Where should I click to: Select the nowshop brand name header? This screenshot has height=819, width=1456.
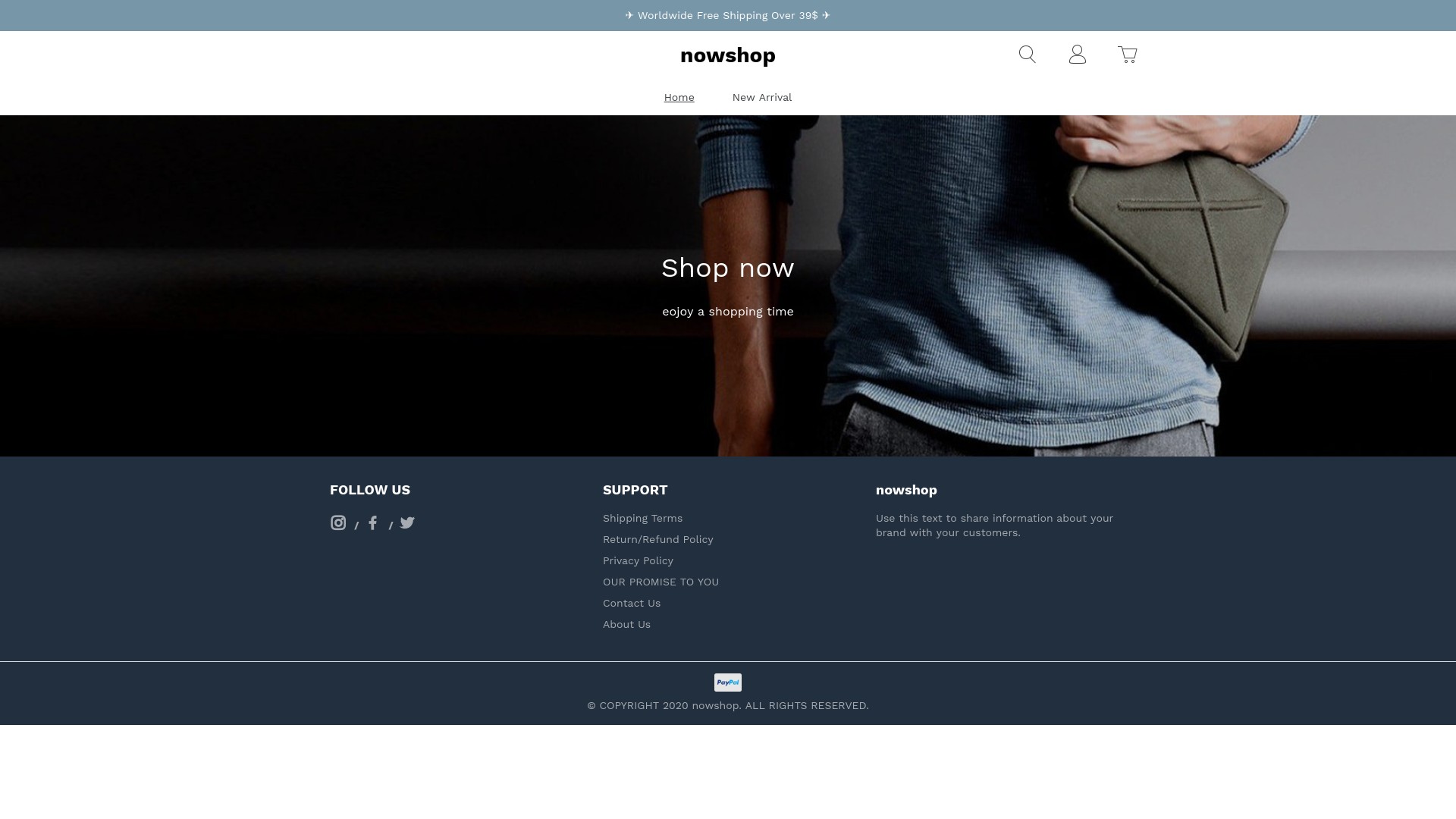click(727, 55)
